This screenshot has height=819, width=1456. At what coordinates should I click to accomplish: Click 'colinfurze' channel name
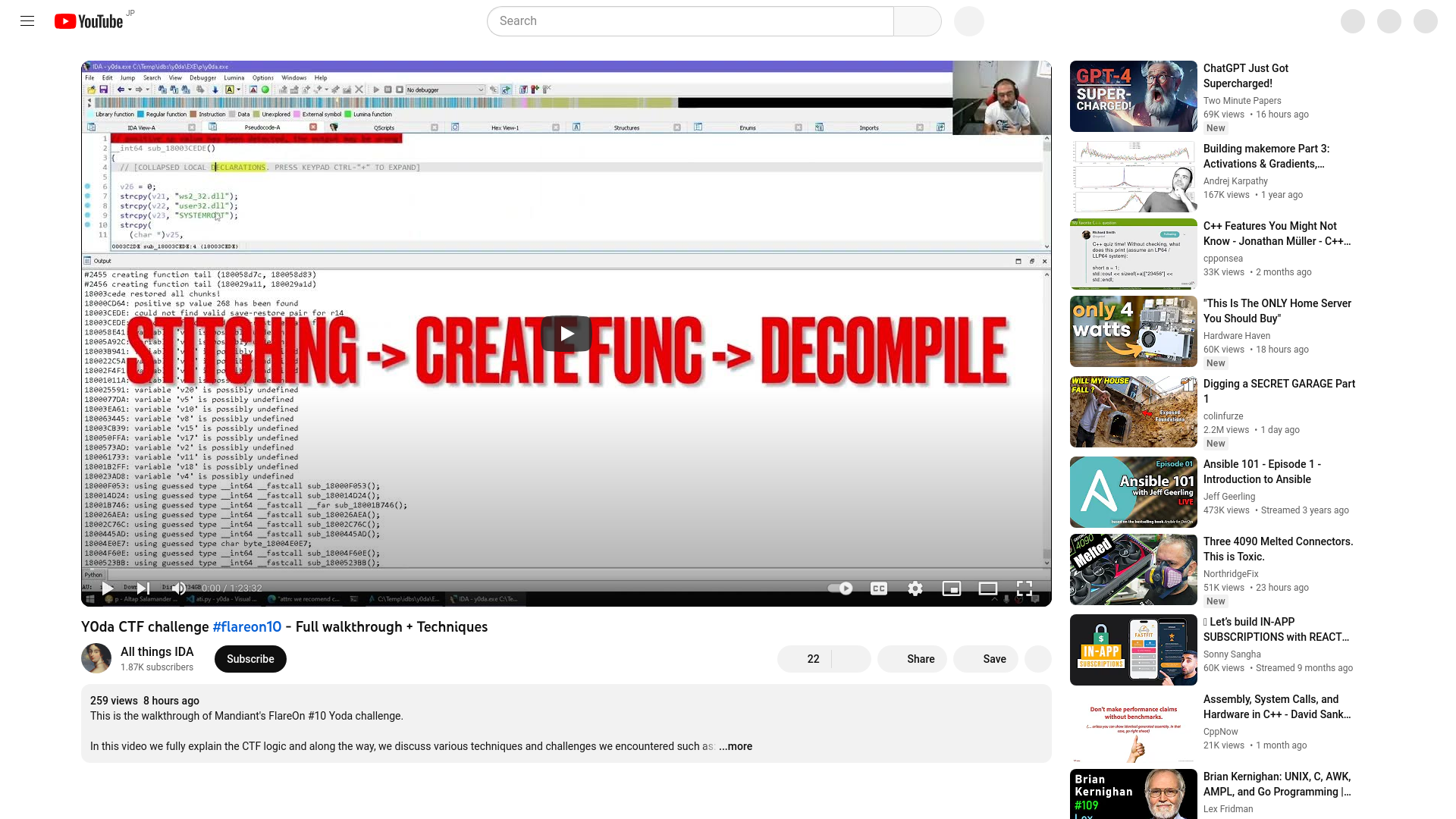1223,416
